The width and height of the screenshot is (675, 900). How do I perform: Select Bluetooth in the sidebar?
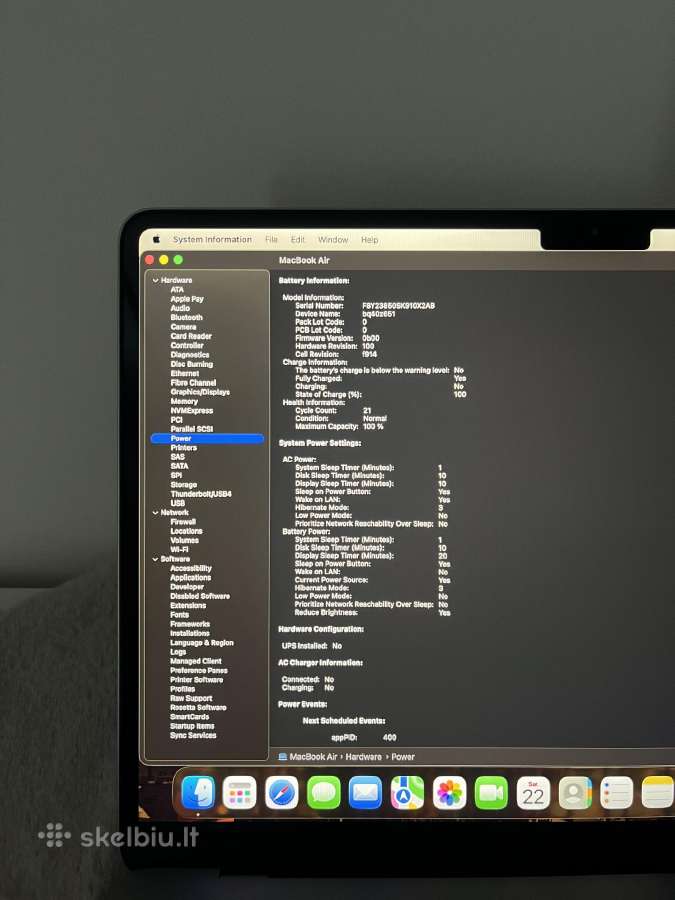[x=187, y=317]
